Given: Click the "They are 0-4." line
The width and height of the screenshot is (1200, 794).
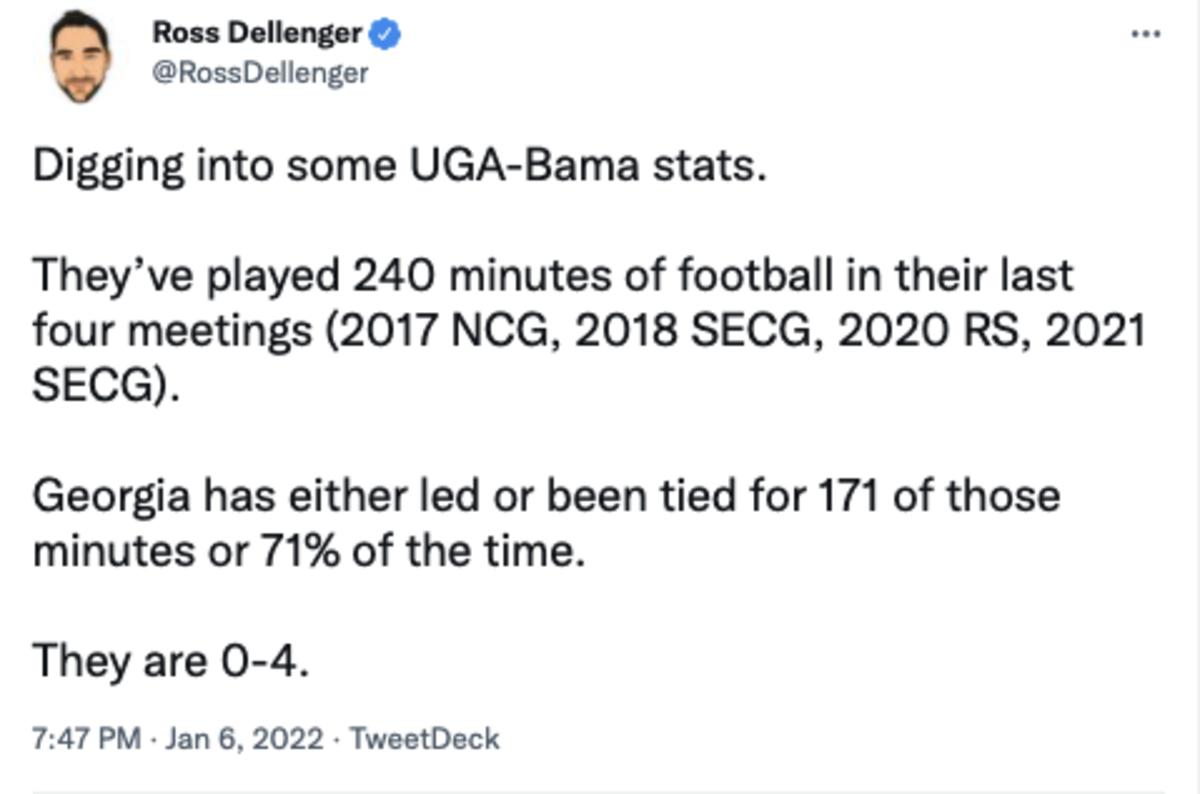Looking at the screenshot, I should 171,661.
